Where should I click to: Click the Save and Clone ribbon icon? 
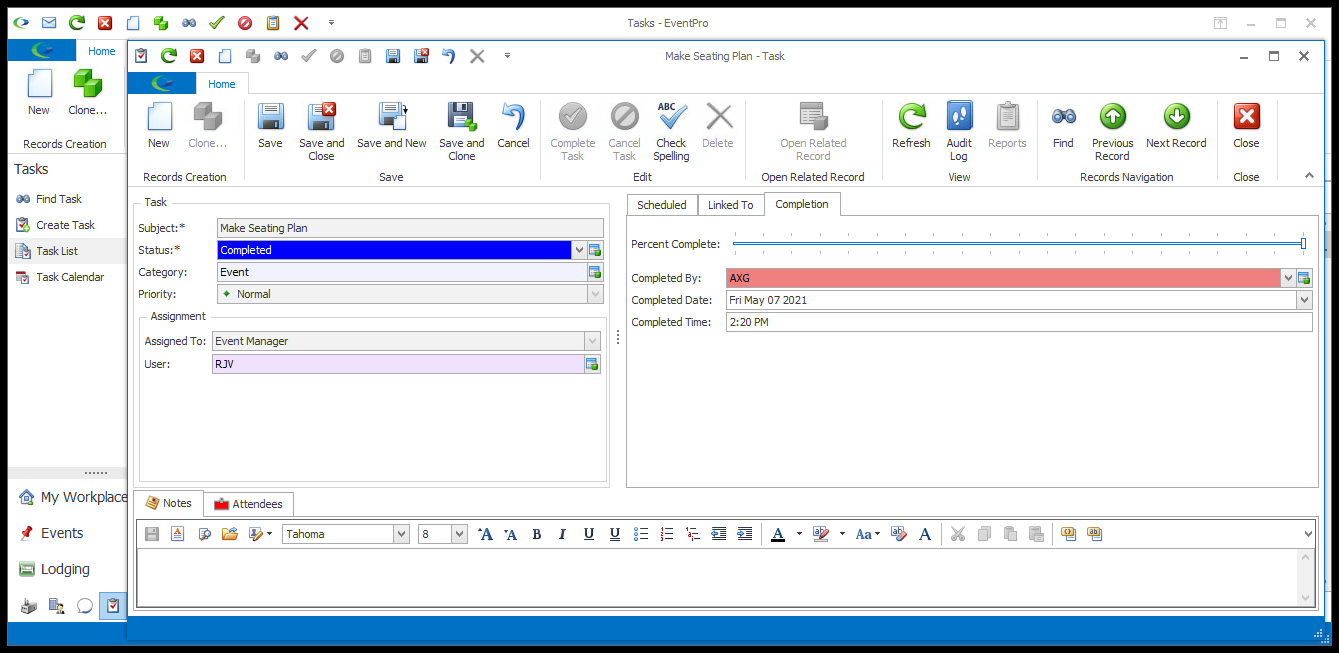[461, 117]
